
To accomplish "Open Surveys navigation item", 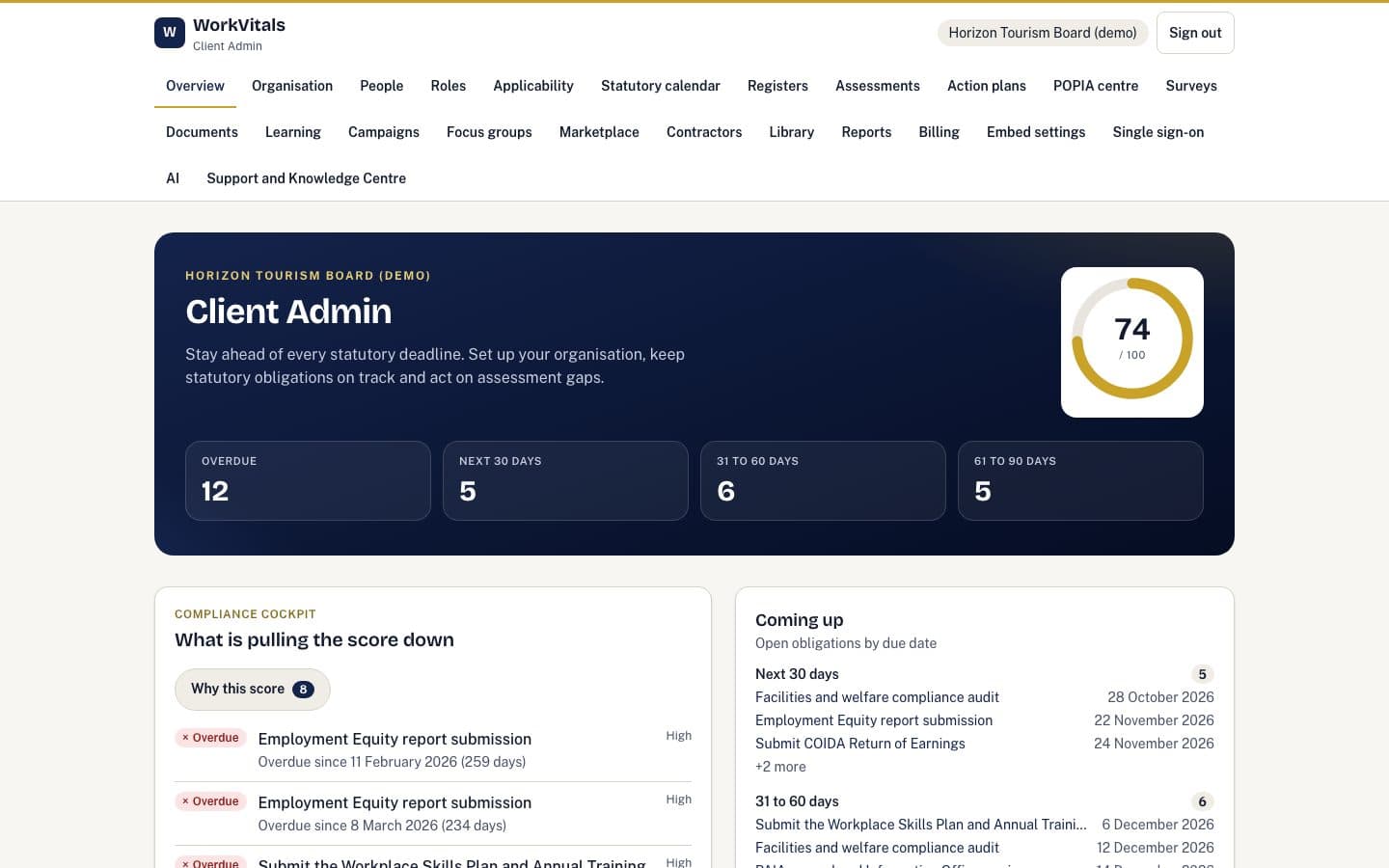I will pos(1191,86).
